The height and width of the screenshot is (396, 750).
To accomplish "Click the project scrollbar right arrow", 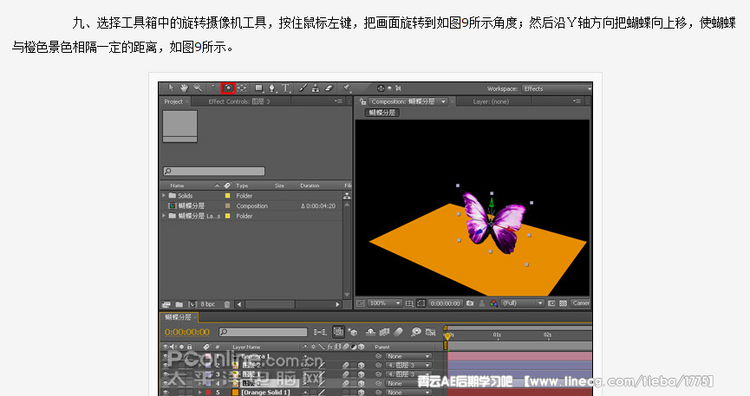I will (337, 304).
